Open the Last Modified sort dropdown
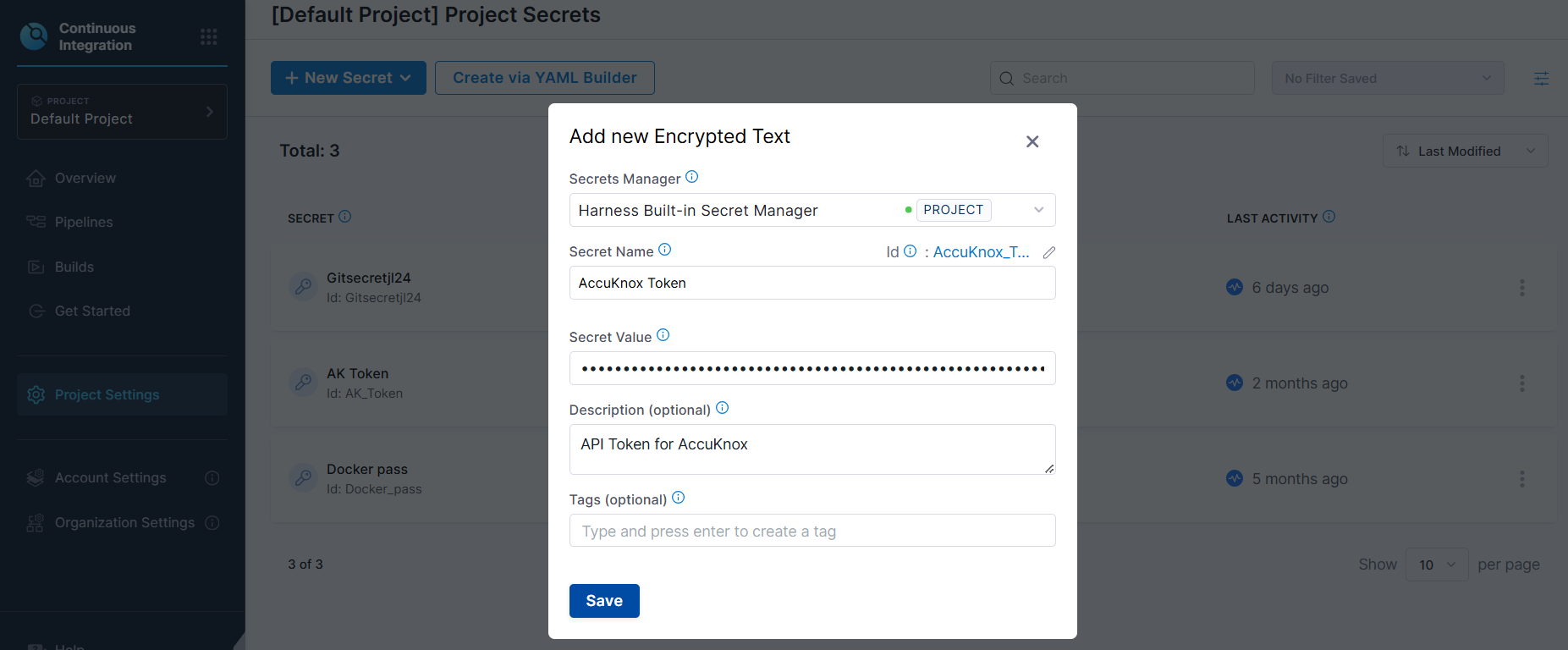The width and height of the screenshot is (1568, 650). point(1465,151)
